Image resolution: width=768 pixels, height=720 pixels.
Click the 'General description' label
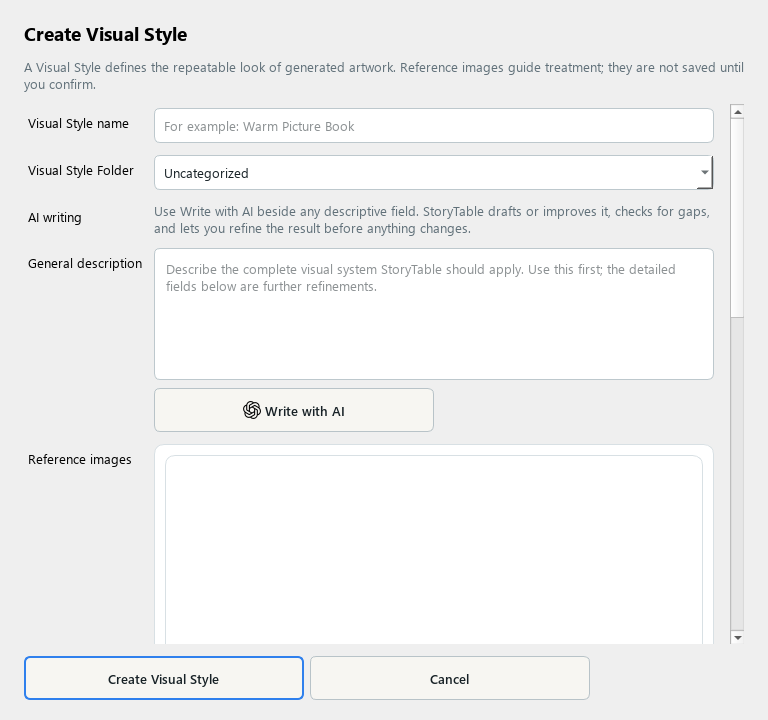point(85,264)
